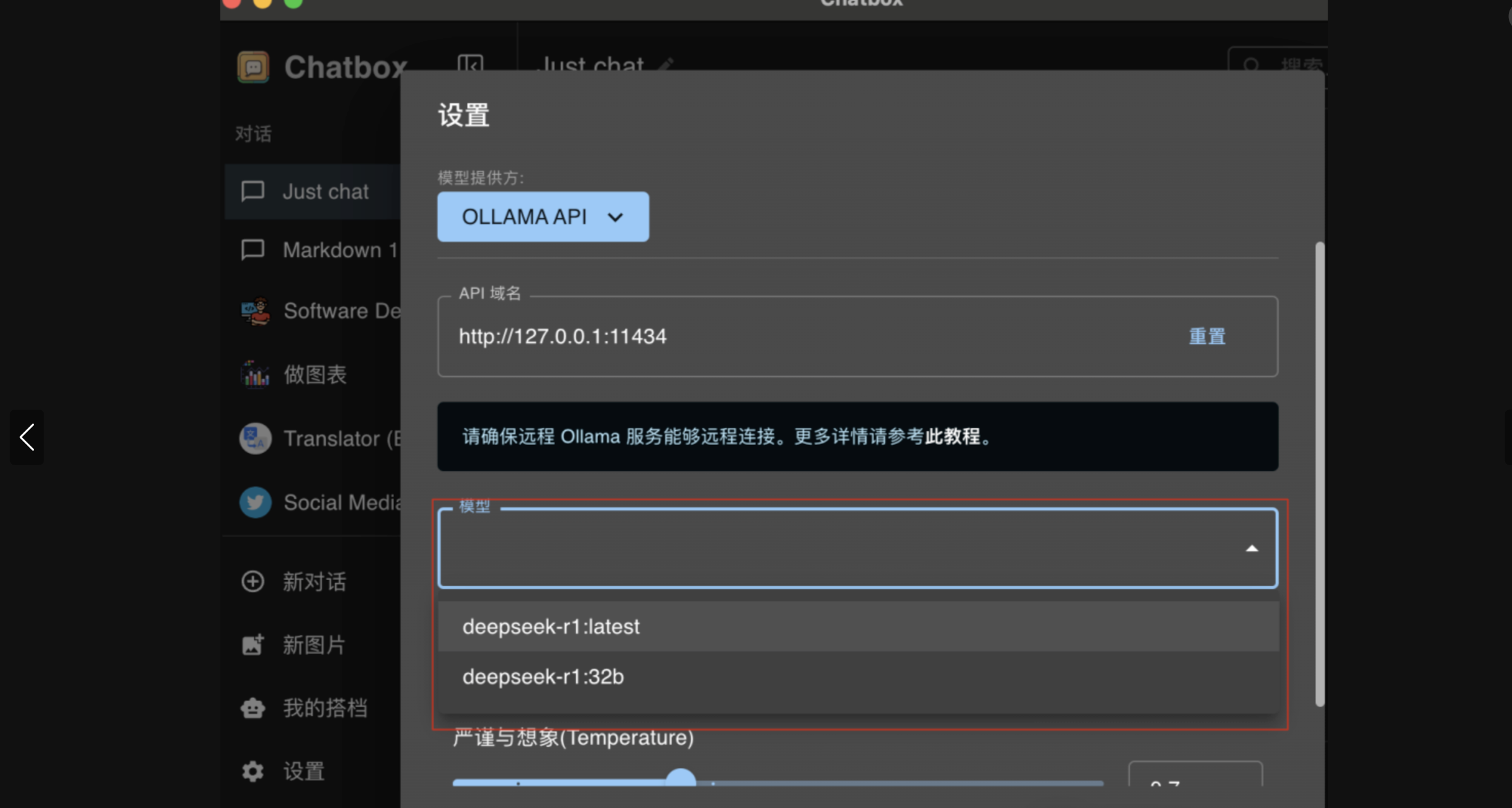The height and width of the screenshot is (808, 1512).
Task: Open the Chatbox app logo icon
Action: pyautogui.click(x=254, y=66)
